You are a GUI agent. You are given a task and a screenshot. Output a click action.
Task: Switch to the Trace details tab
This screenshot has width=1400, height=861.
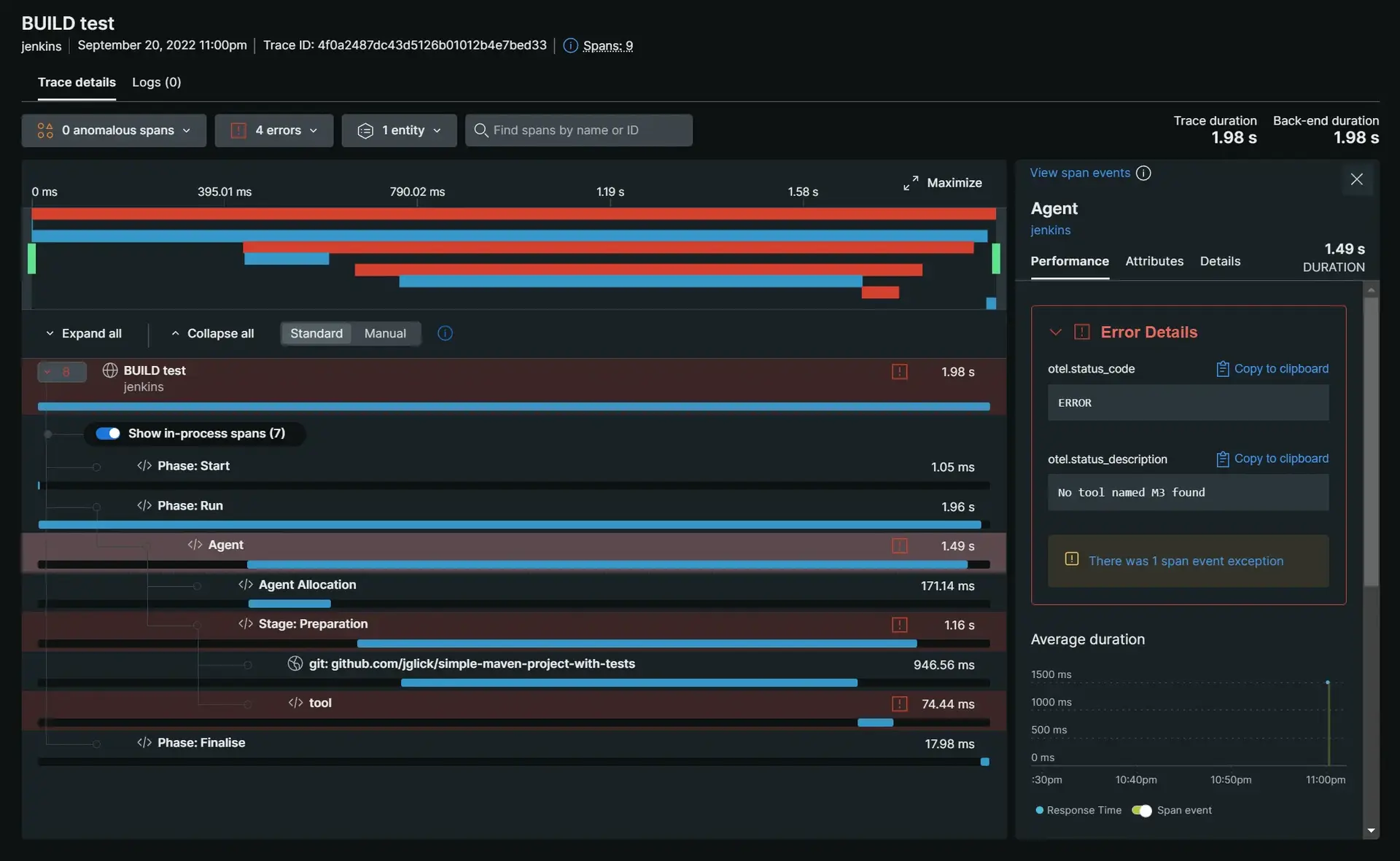[x=77, y=82]
